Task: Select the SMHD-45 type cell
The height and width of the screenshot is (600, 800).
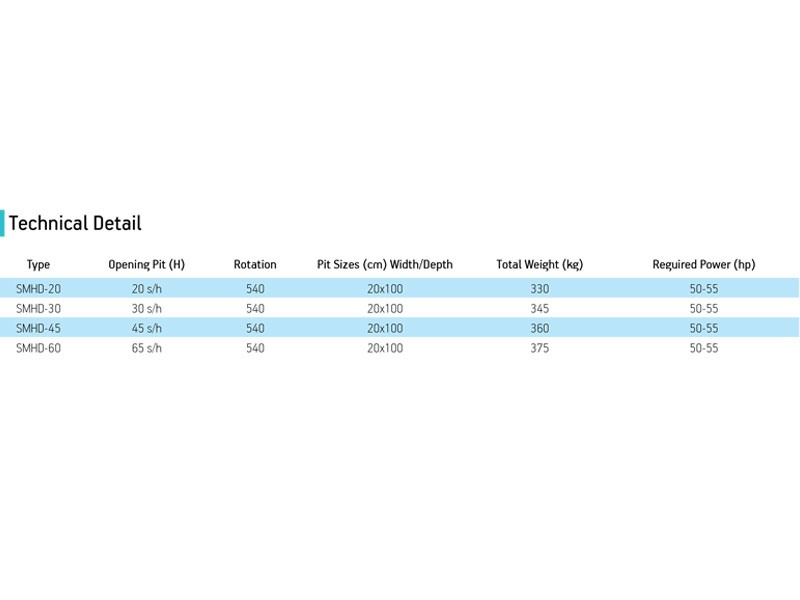Action: (x=38, y=329)
